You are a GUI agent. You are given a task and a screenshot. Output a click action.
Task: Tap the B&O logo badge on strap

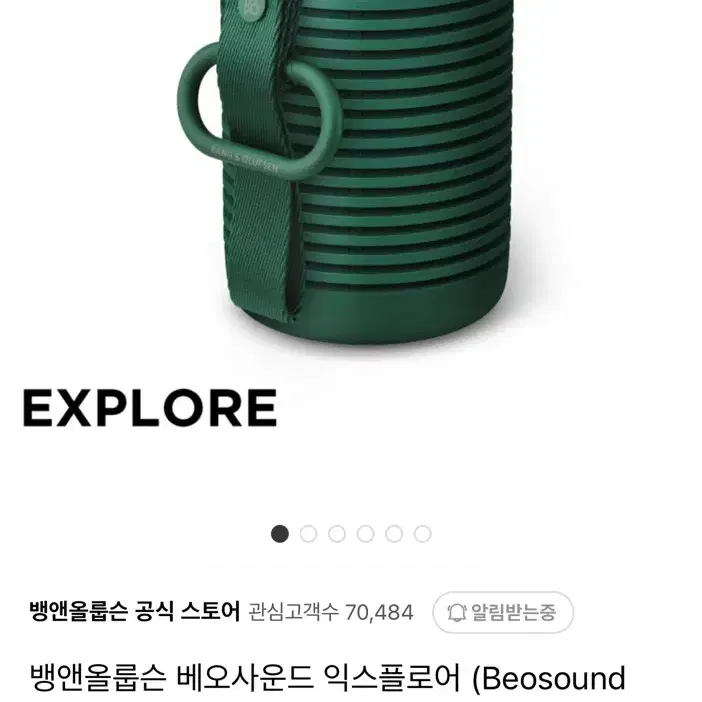[x=252, y=9]
